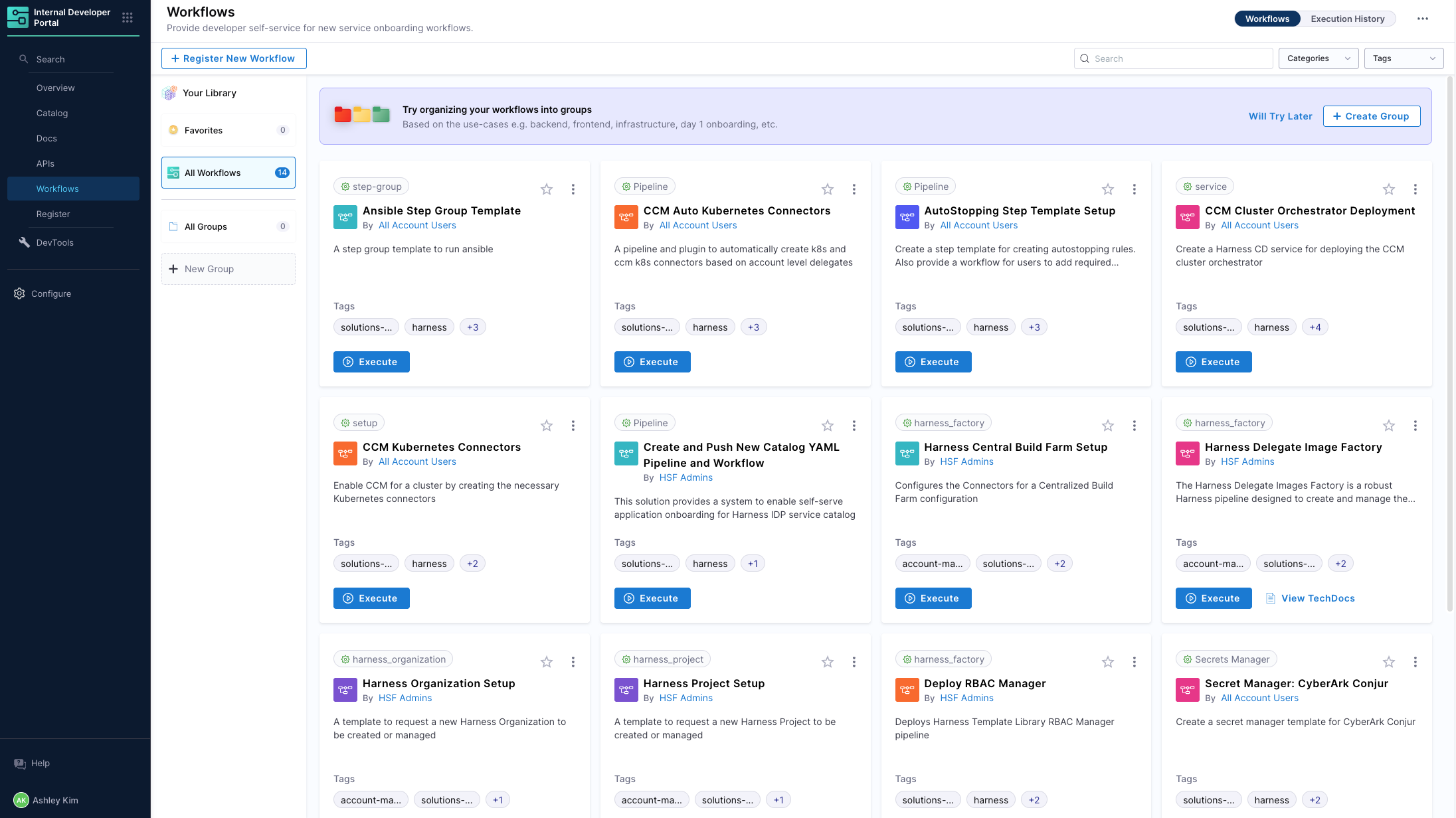Open kebab menu on CCM Cluster Orchestrator Deployment
This screenshot has height=818, width=1456.
[1415, 189]
